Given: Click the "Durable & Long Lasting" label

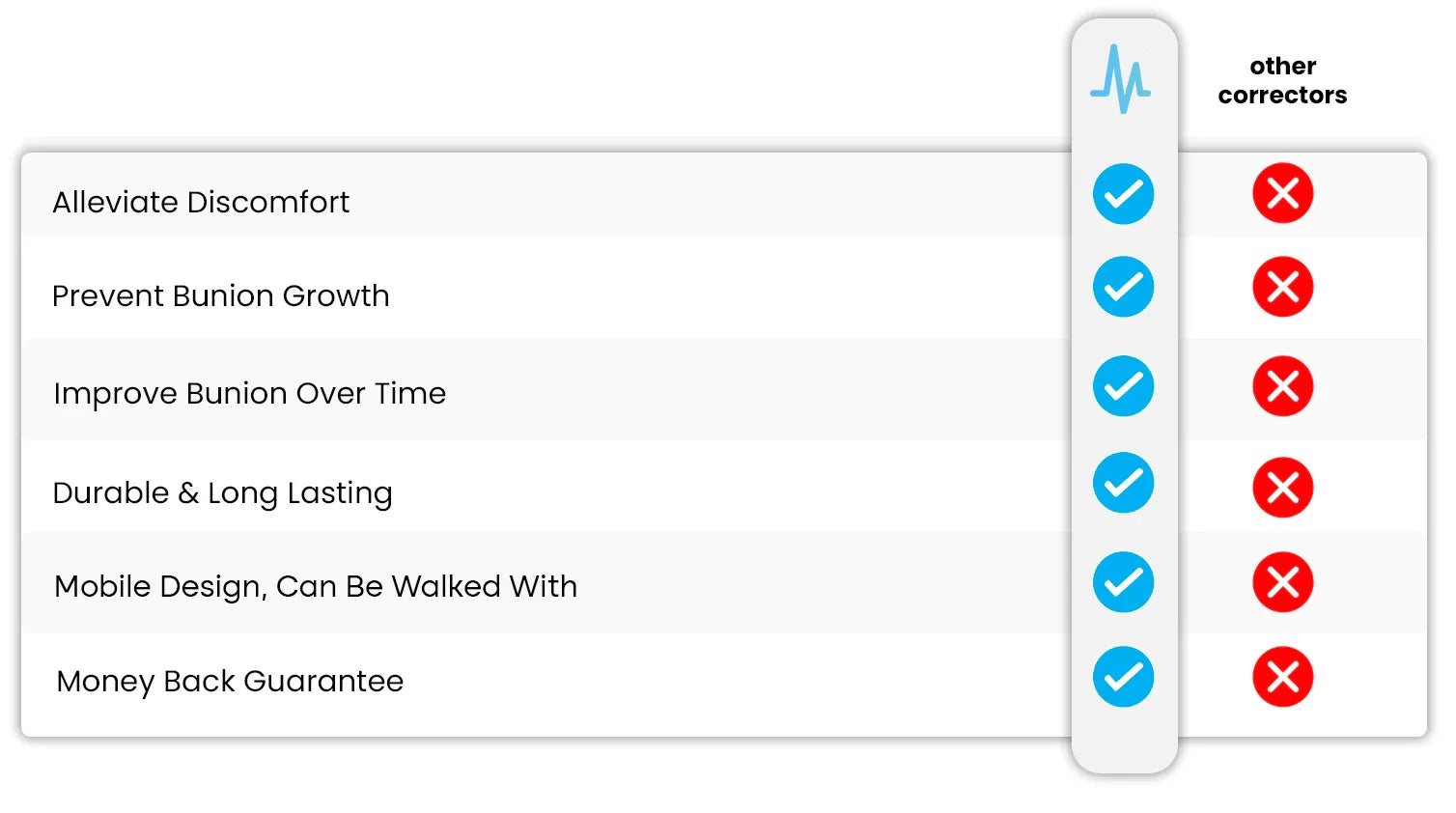Looking at the screenshot, I should pyautogui.click(x=223, y=492).
